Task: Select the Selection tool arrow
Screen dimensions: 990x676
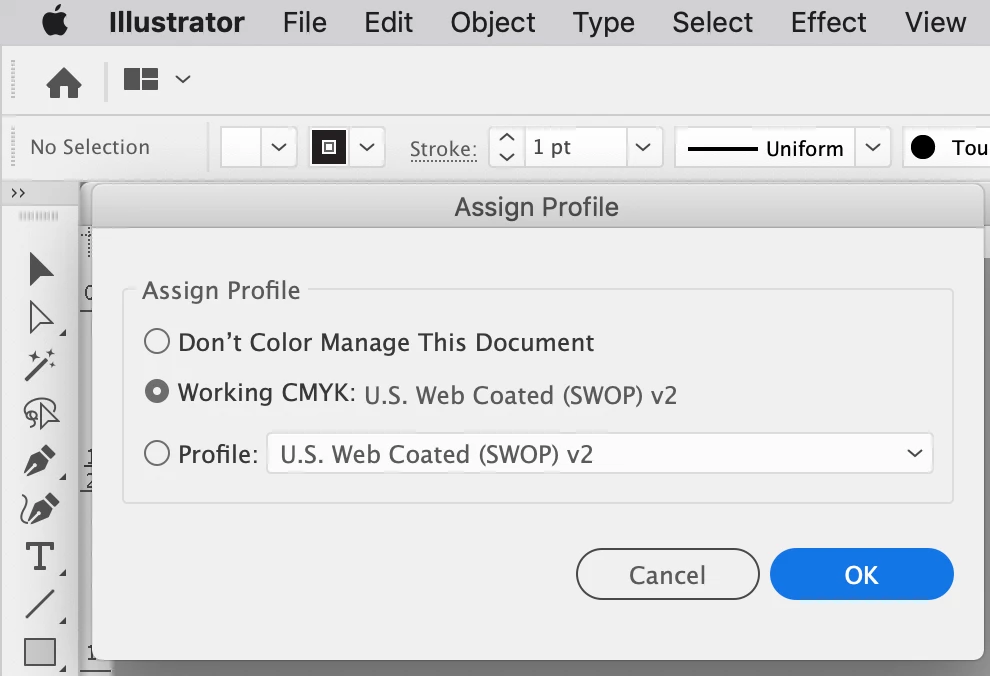Action: [41, 270]
